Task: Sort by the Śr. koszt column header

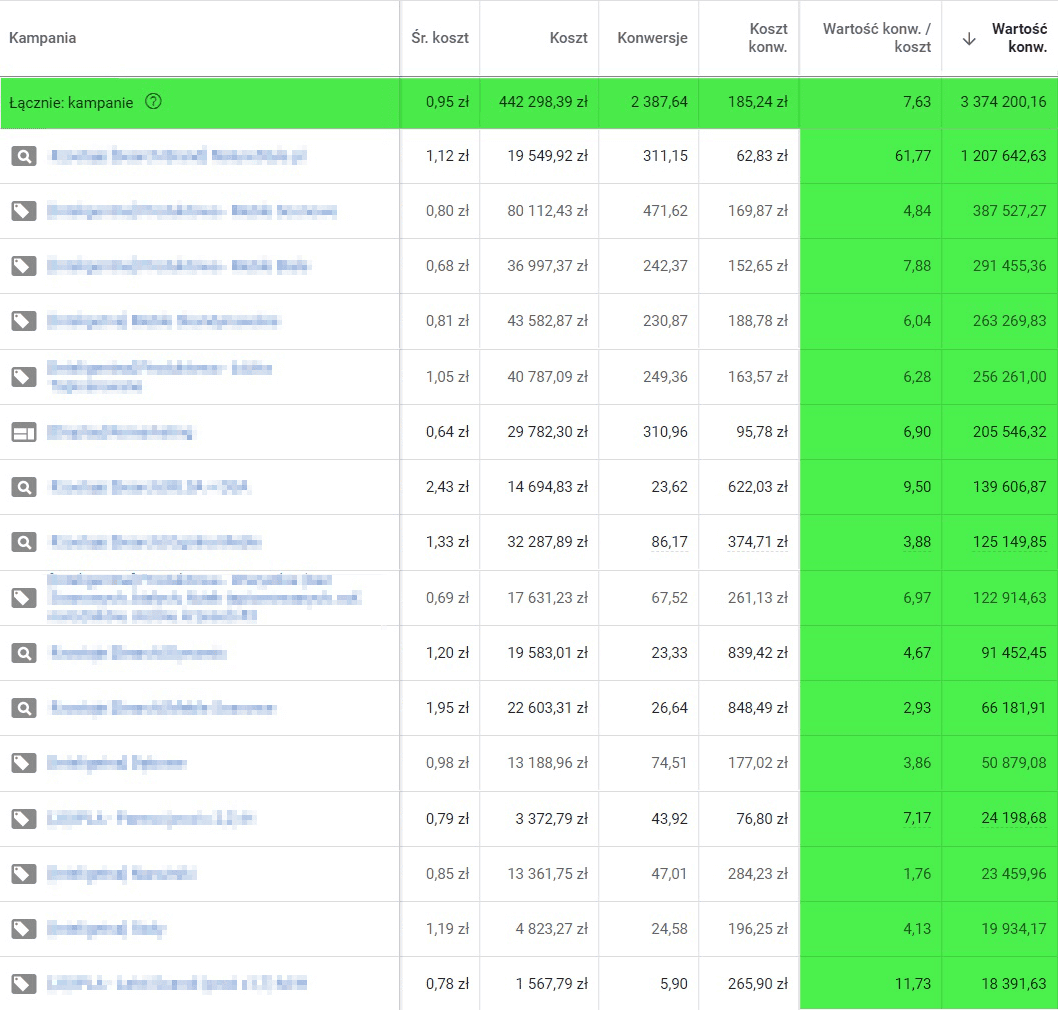Action: (x=440, y=38)
